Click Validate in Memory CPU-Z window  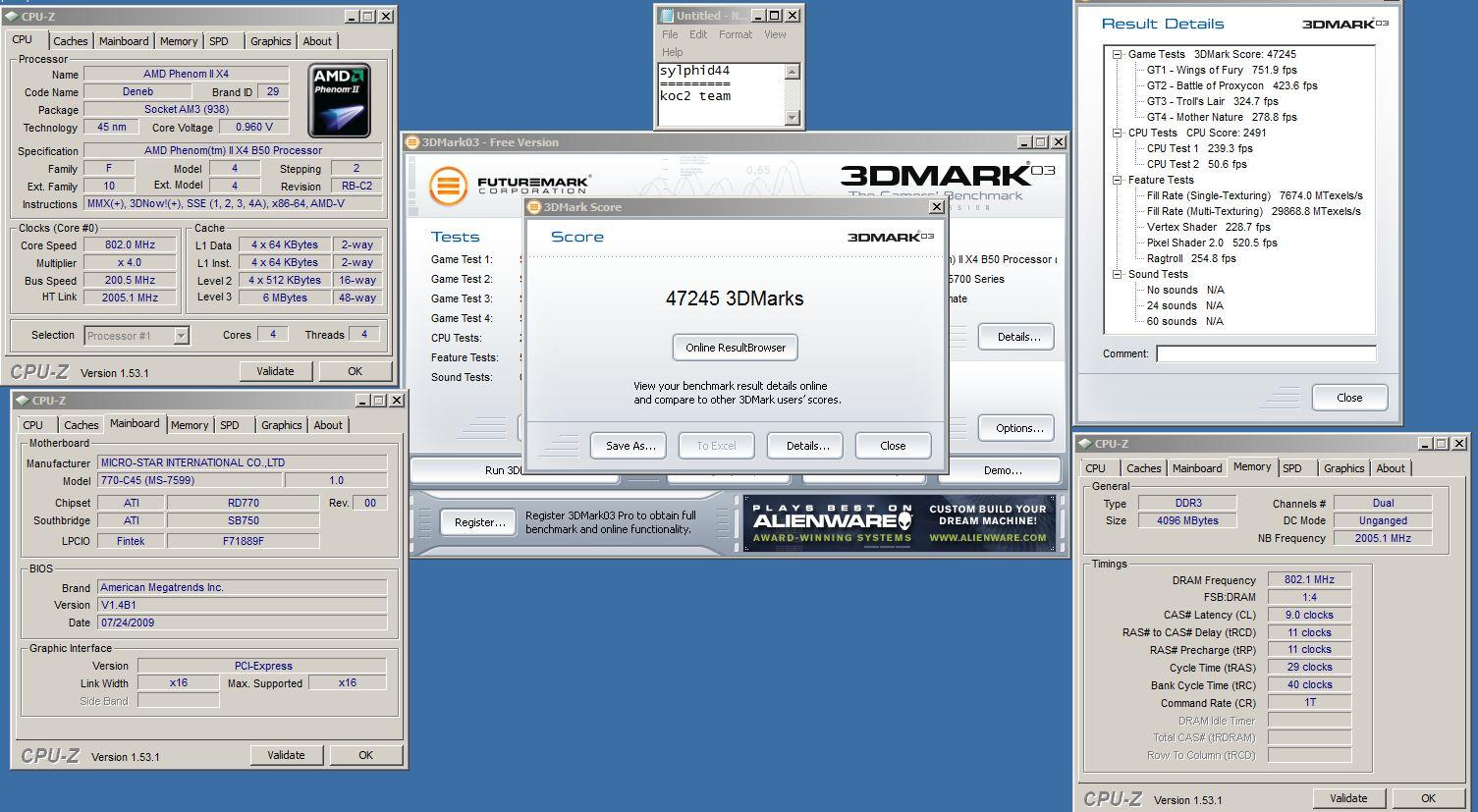tap(1348, 798)
